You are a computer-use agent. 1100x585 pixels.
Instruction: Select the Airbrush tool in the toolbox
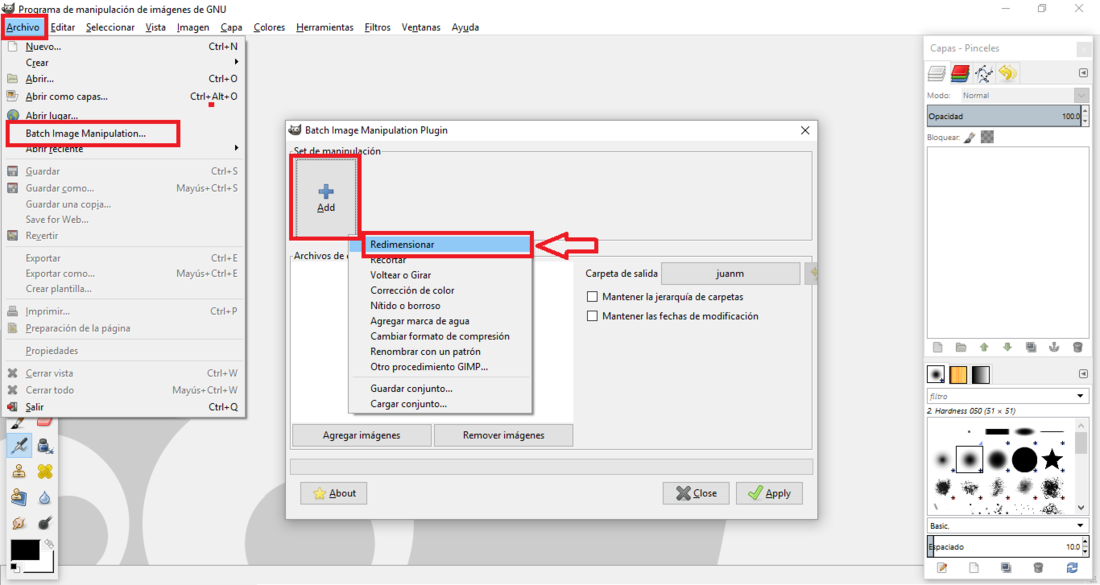pos(19,445)
